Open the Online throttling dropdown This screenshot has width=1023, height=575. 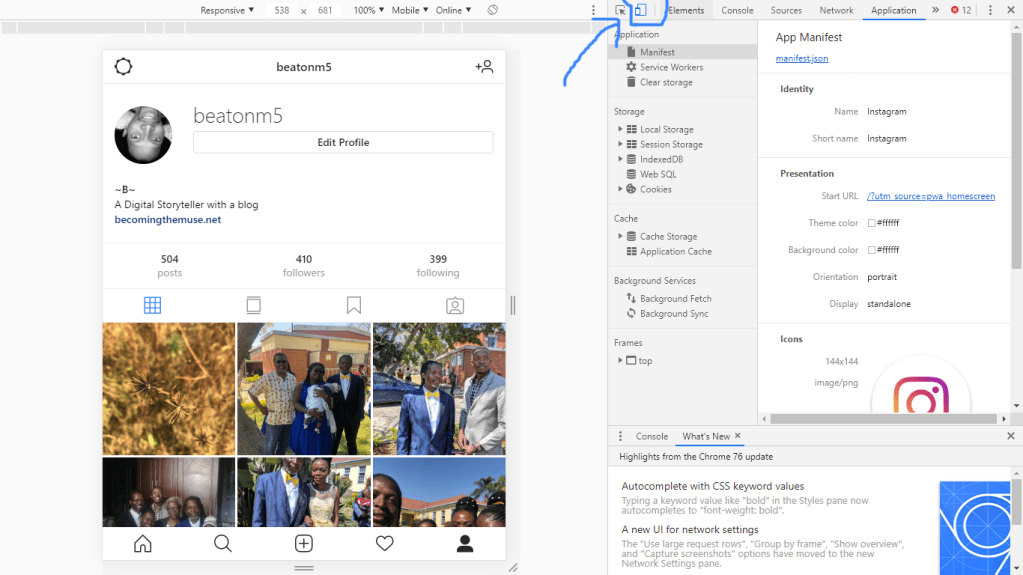point(453,10)
